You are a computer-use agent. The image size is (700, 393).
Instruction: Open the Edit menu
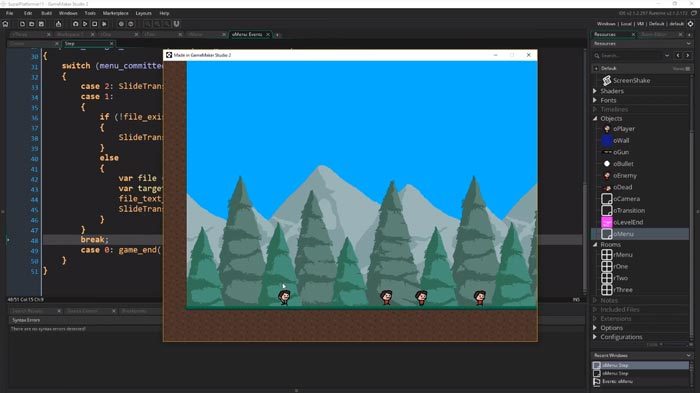point(28,13)
